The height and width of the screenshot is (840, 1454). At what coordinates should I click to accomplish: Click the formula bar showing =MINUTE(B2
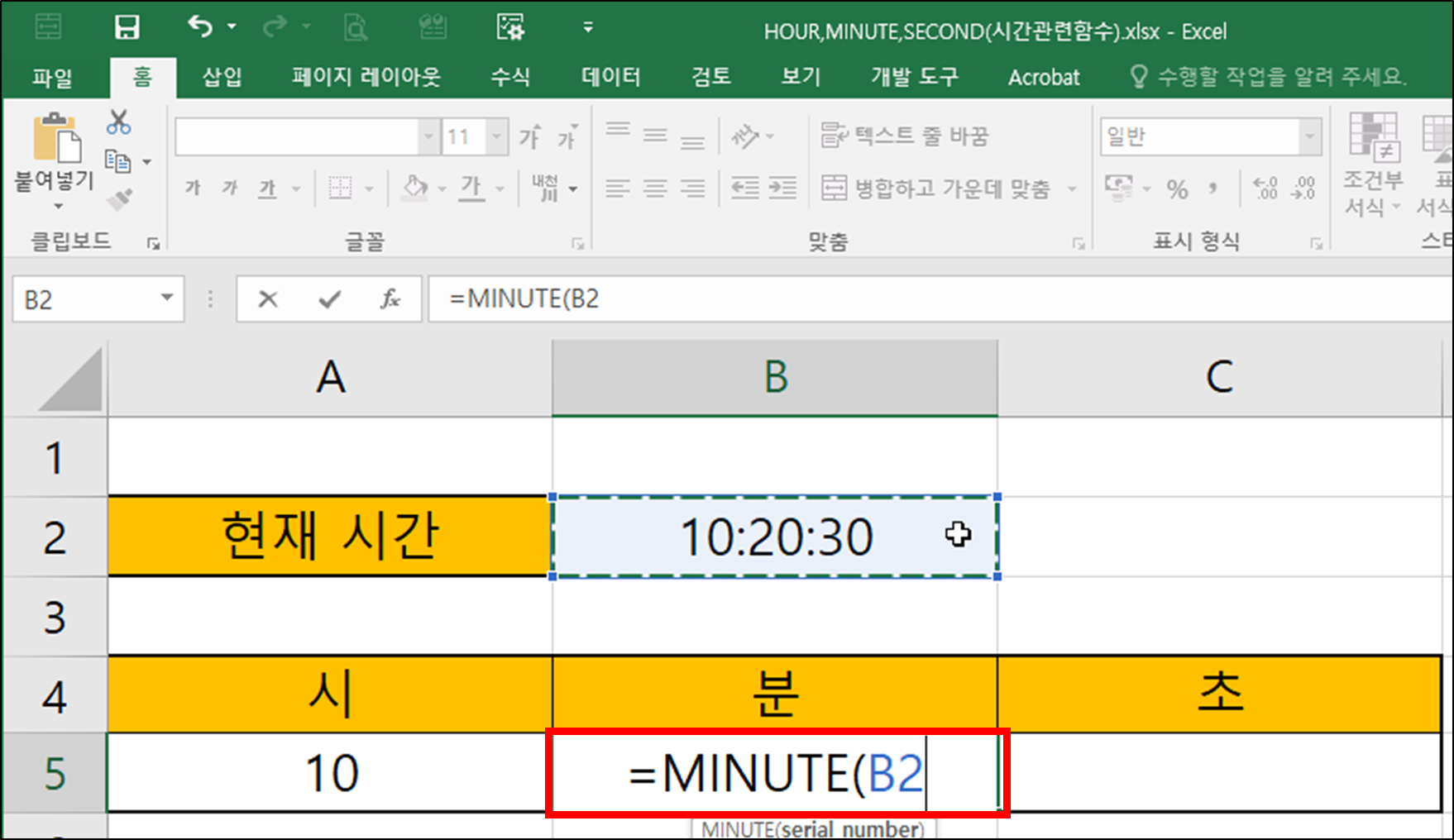click(940, 298)
